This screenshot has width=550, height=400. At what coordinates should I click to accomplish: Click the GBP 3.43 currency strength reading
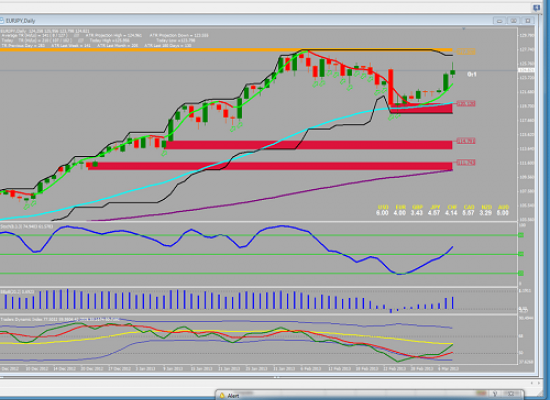417,210
